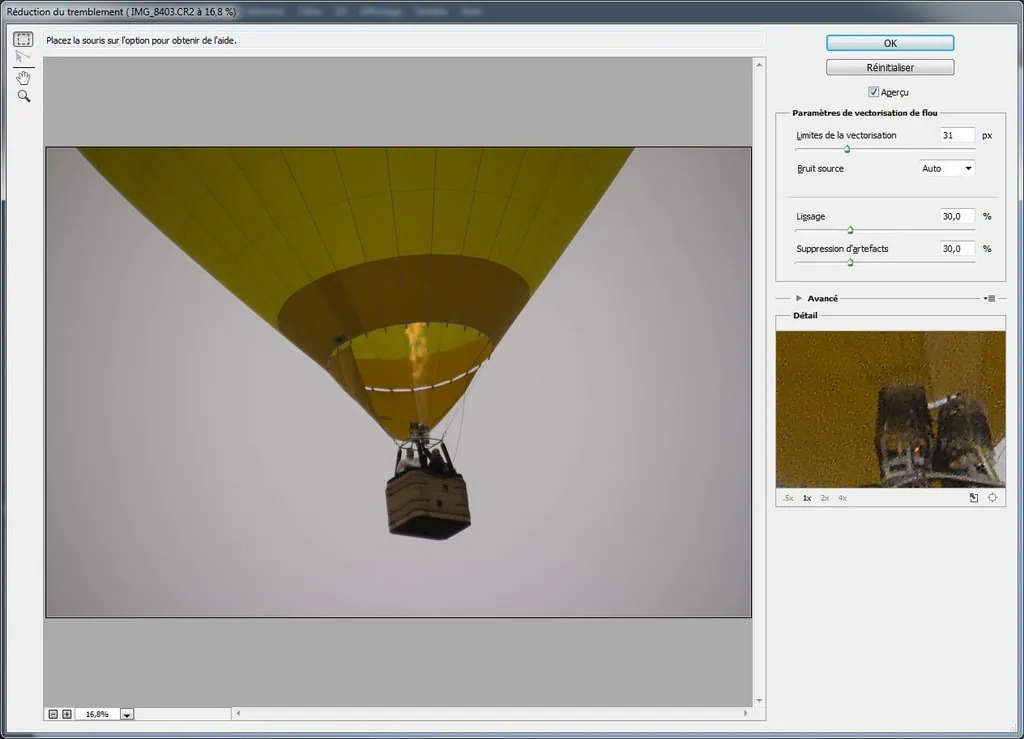This screenshot has width=1024, height=739.
Task: Open the Bruit source dropdown
Action: tap(947, 169)
